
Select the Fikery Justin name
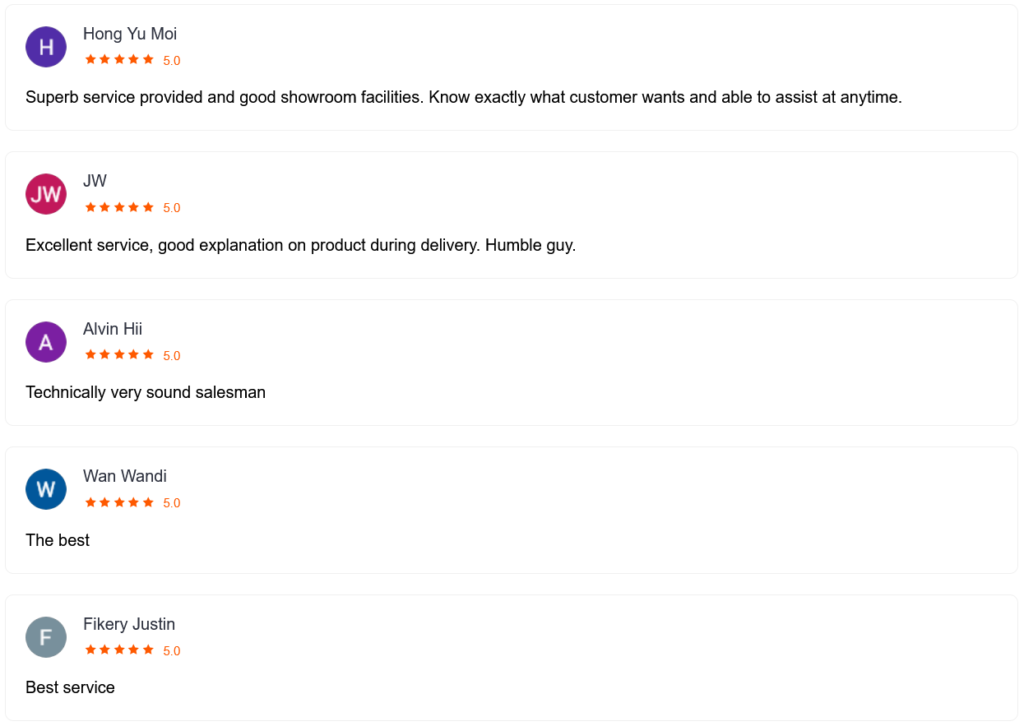[x=129, y=624]
